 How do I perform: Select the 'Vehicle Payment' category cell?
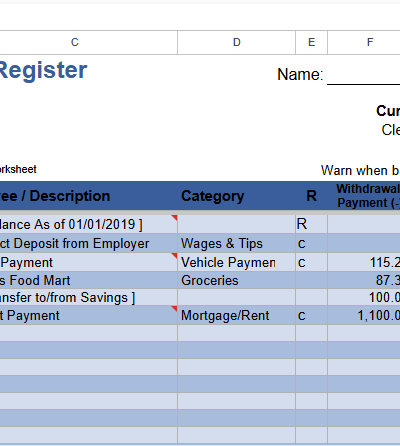point(236,262)
